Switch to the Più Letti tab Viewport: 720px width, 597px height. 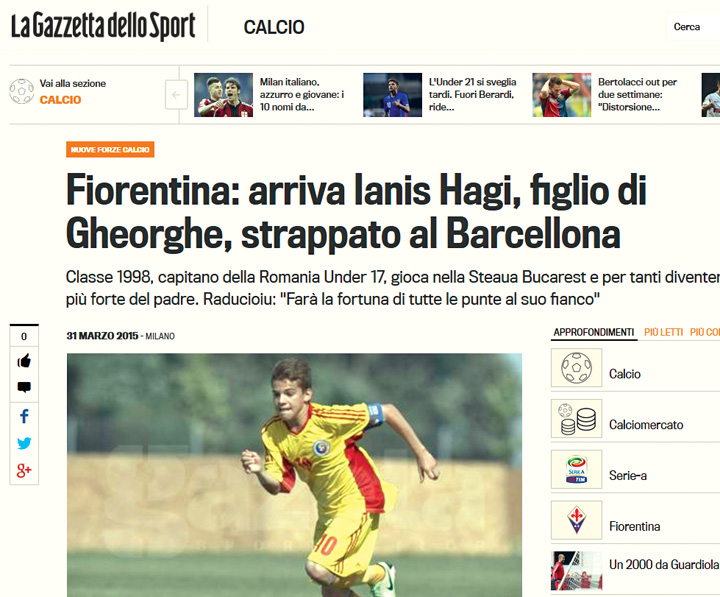pos(664,332)
